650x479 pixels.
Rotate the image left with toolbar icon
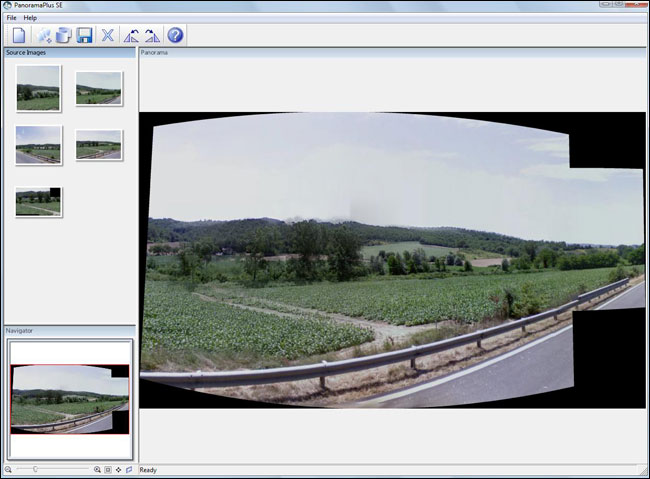131,35
